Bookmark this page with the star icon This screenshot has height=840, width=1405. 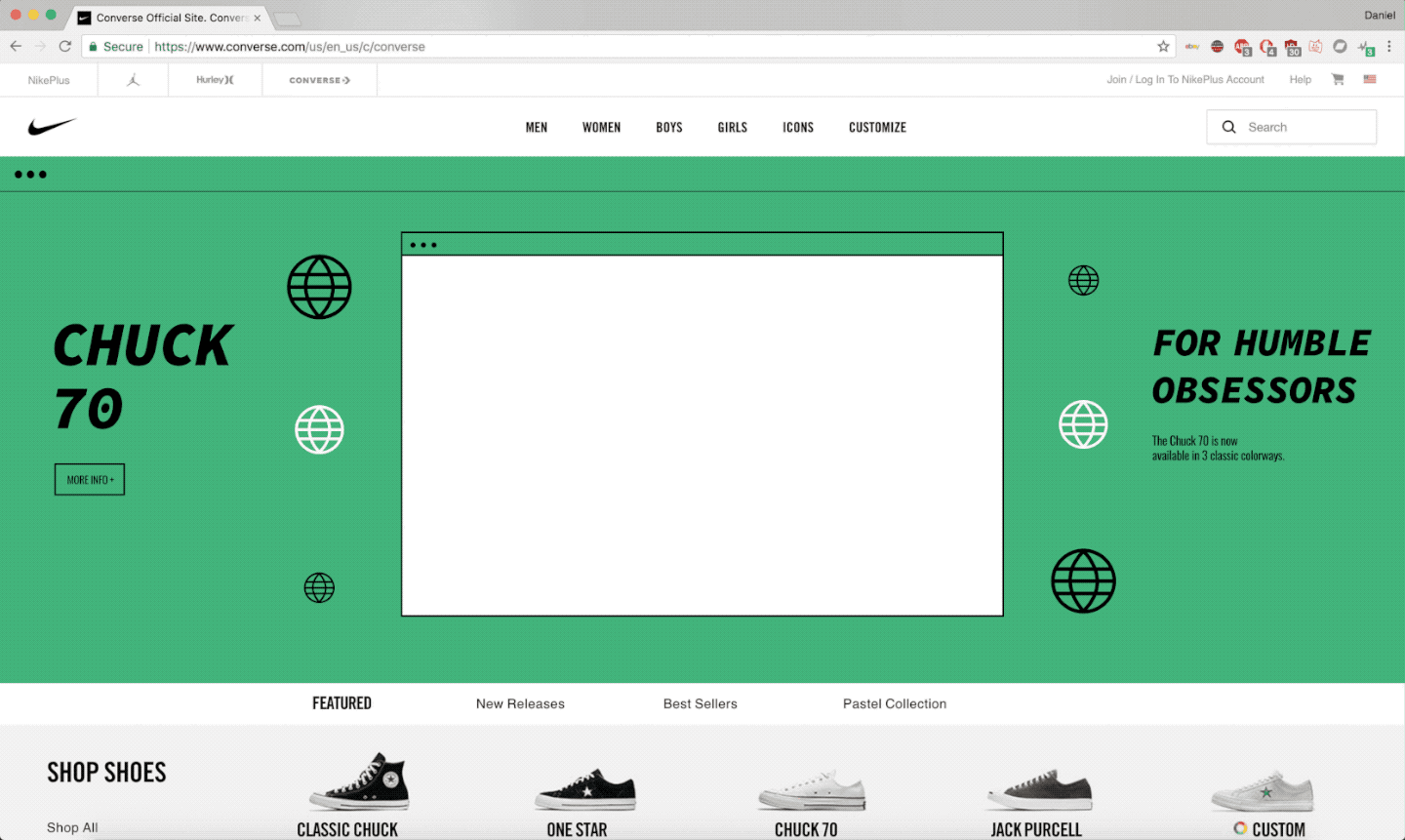pyautogui.click(x=1163, y=46)
